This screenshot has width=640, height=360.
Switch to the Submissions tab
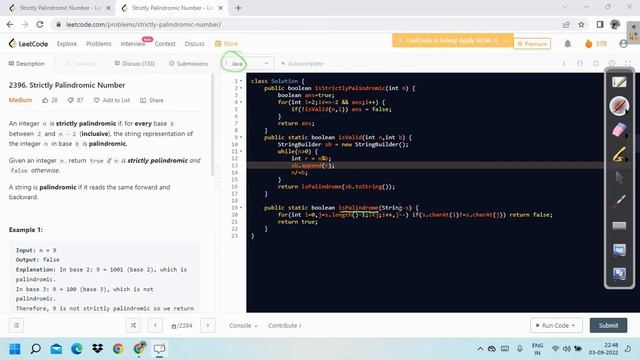click(x=188, y=64)
